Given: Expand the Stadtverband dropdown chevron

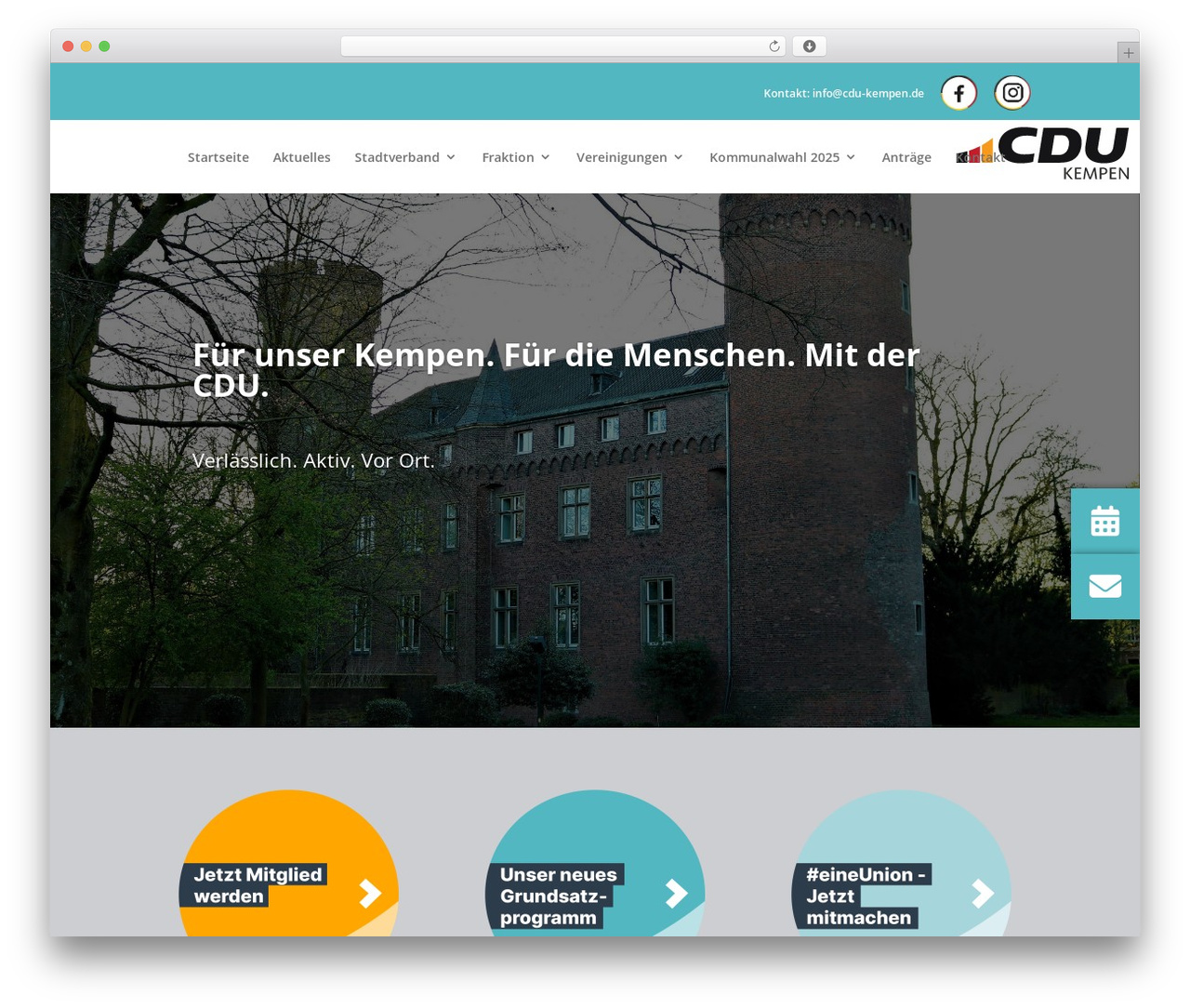Looking at the screenshot, I should tap(451, 157).
